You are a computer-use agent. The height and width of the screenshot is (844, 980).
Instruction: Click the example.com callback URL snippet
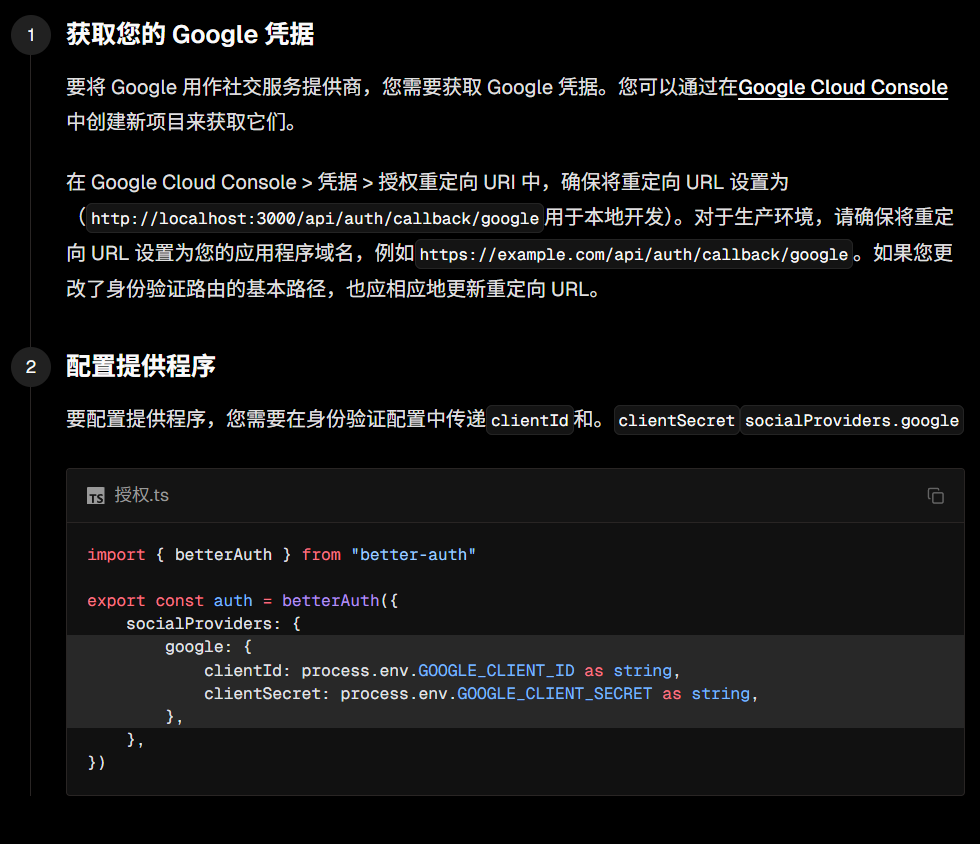[x=633, y=254]
